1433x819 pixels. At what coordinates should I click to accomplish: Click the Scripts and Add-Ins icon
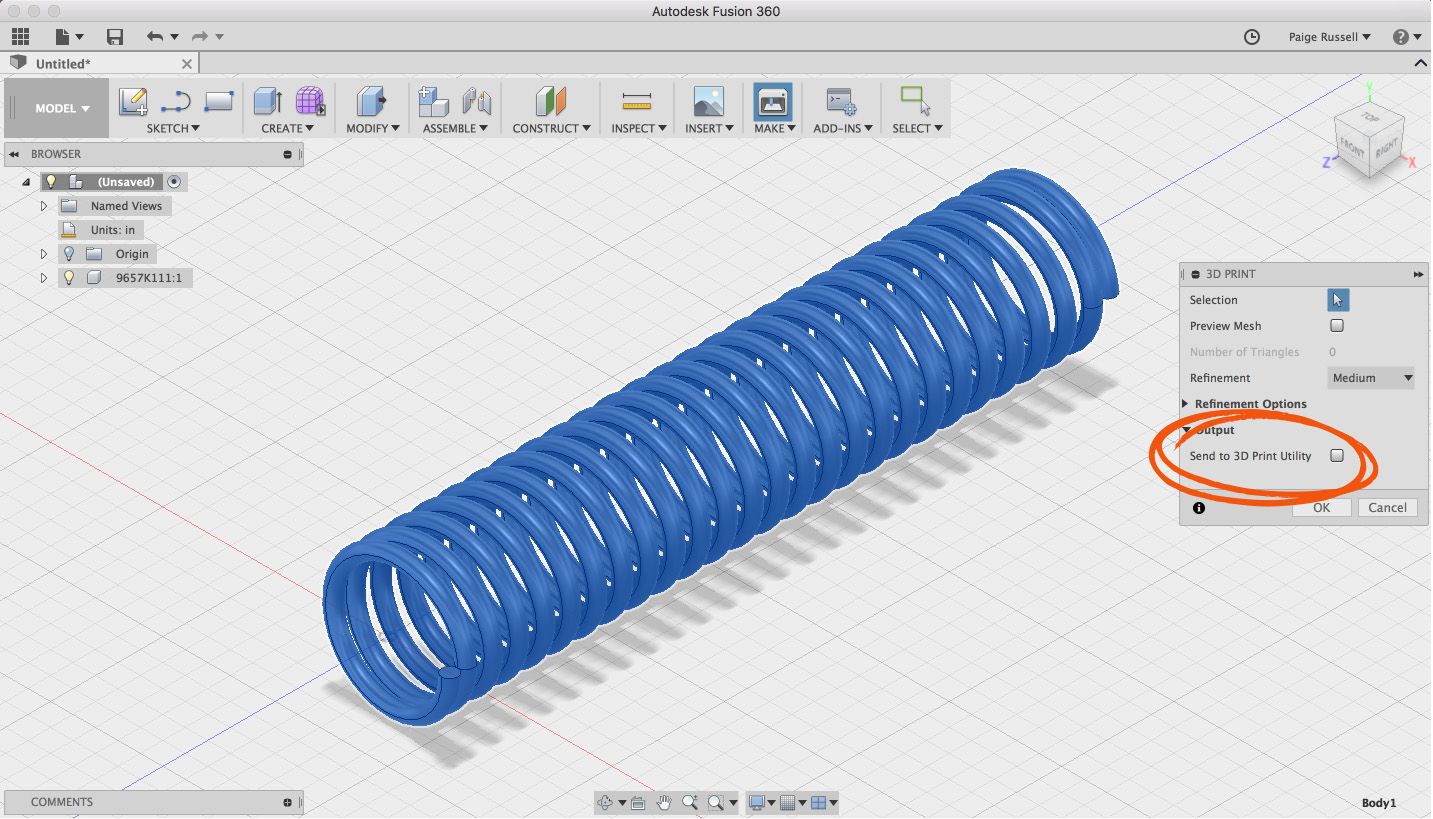pyautogui.click(x=840, y=102)
